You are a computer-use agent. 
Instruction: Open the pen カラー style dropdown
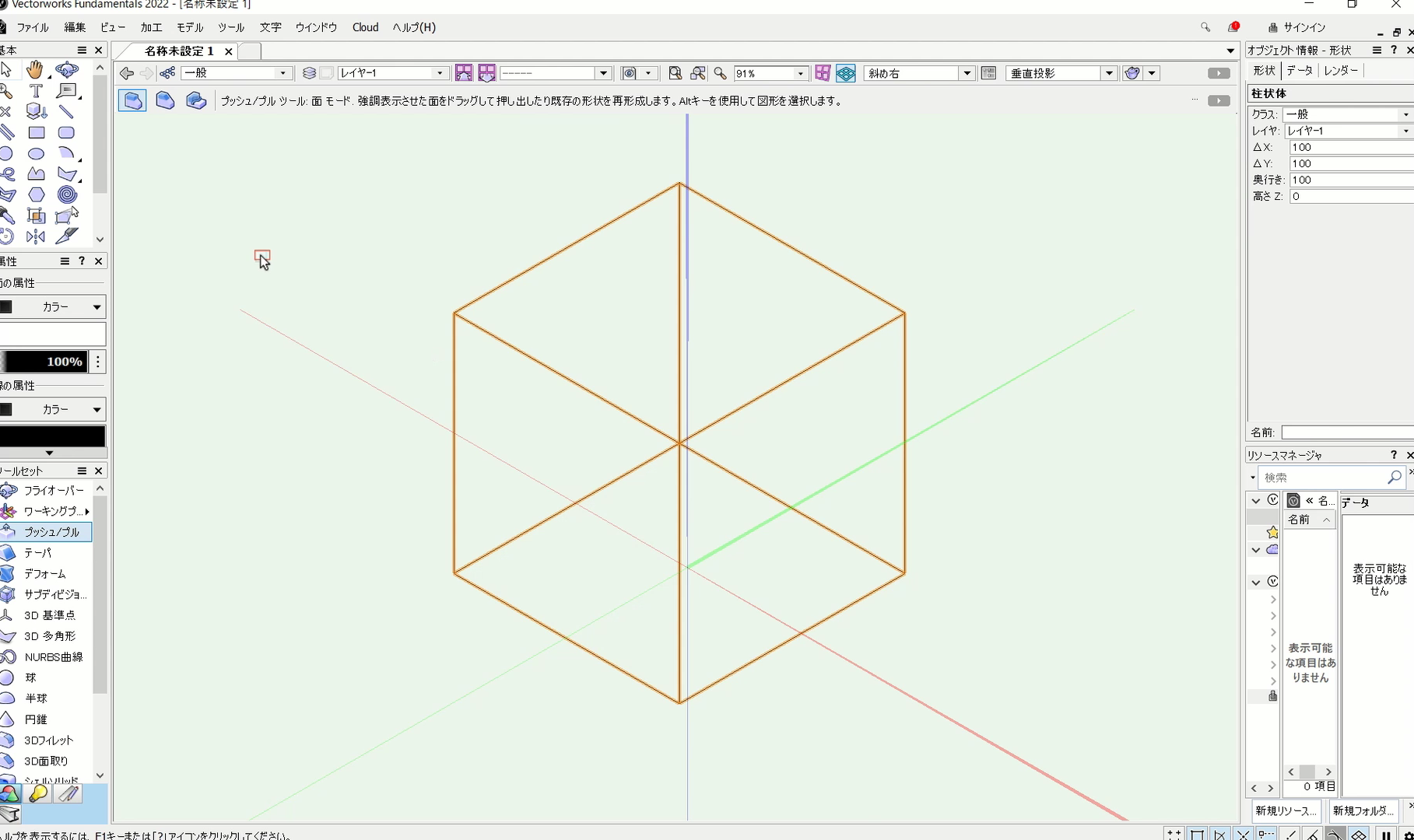pyautogui.click(x=53, y=409)
